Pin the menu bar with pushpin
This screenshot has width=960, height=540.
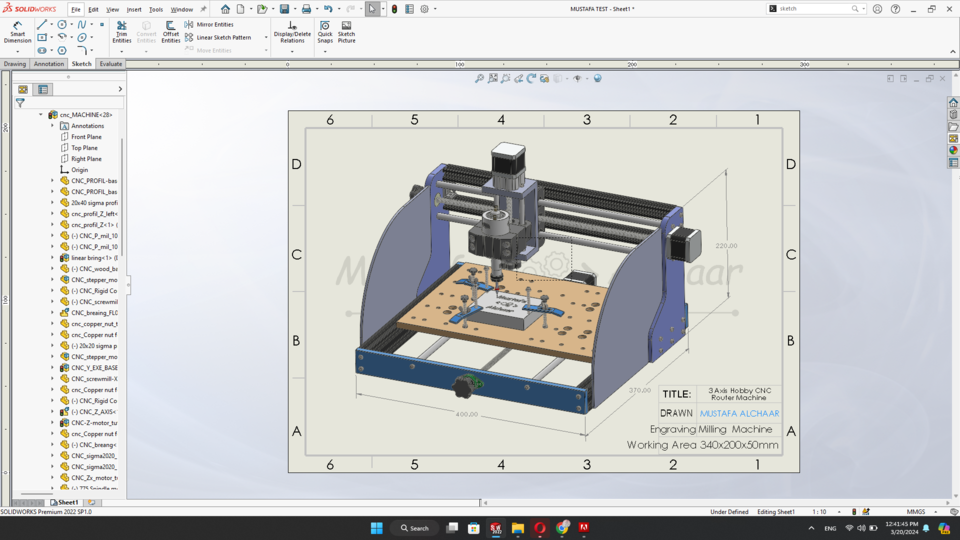(x=203, y=9)
